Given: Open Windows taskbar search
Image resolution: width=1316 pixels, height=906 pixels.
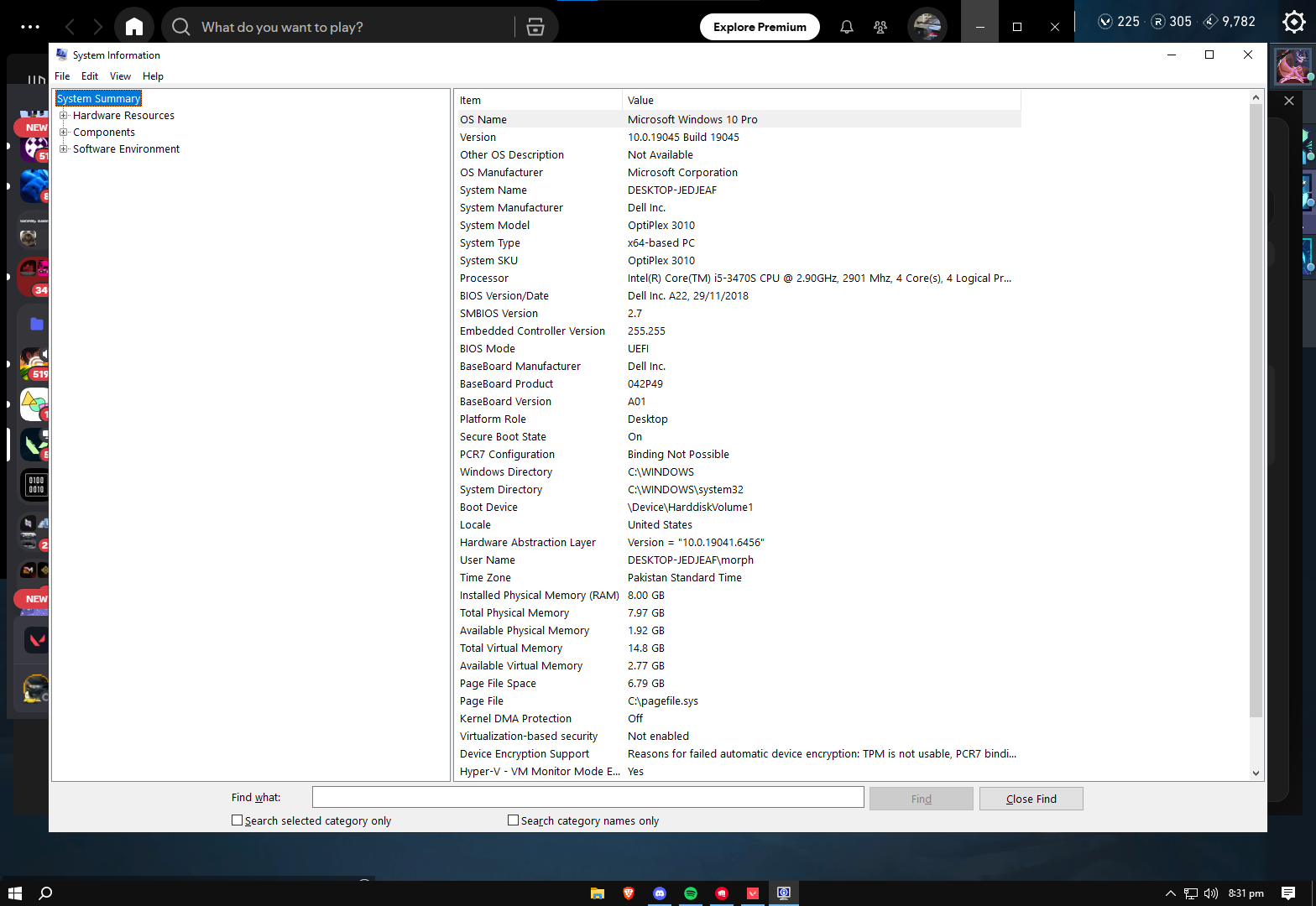Looking at the screenshot, I should pos(46,893).
